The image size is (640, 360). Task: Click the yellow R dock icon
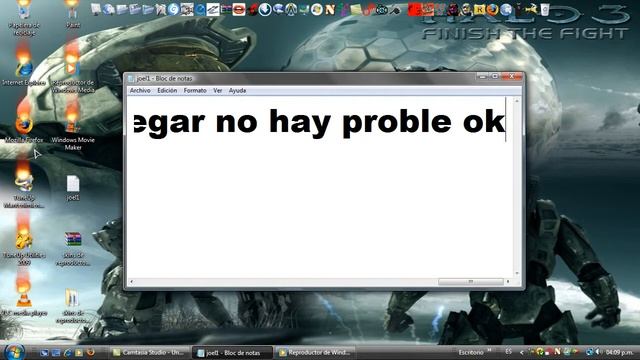click(480, 9)
